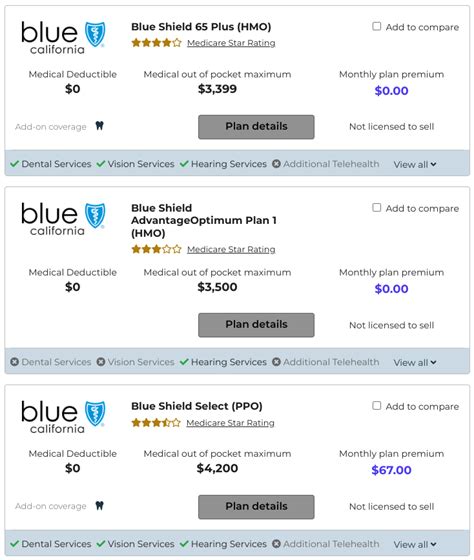Click the X icon beside Dental Services in AdvantageOptimum

pos(14,362)
